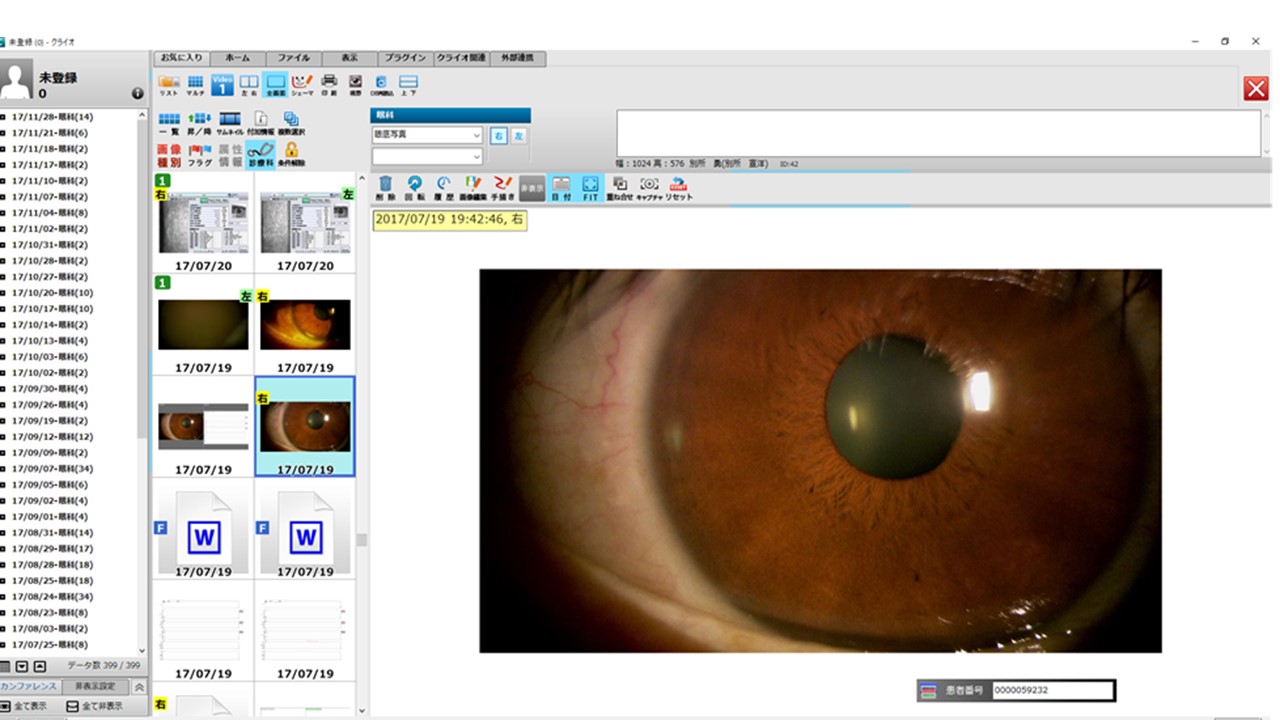Image resolution: width=1280 pixels, height=720 pixels.
Task: Toggle the 日付 date display
Action: coord(561,188)
